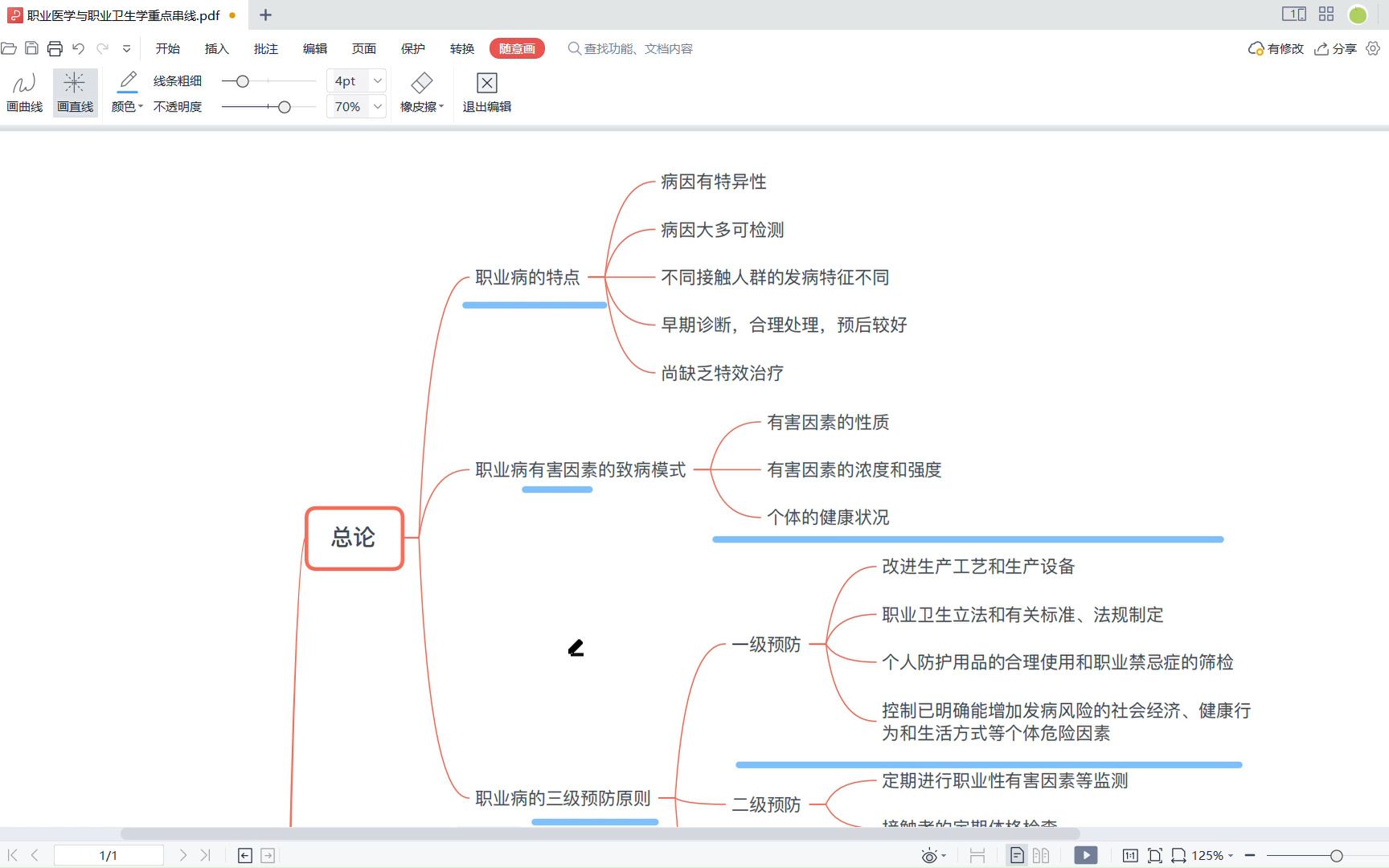Image resolution: width=1389 pixels, height=868 pixels.
Task: Click the 总论 root node
Action: 354,538
